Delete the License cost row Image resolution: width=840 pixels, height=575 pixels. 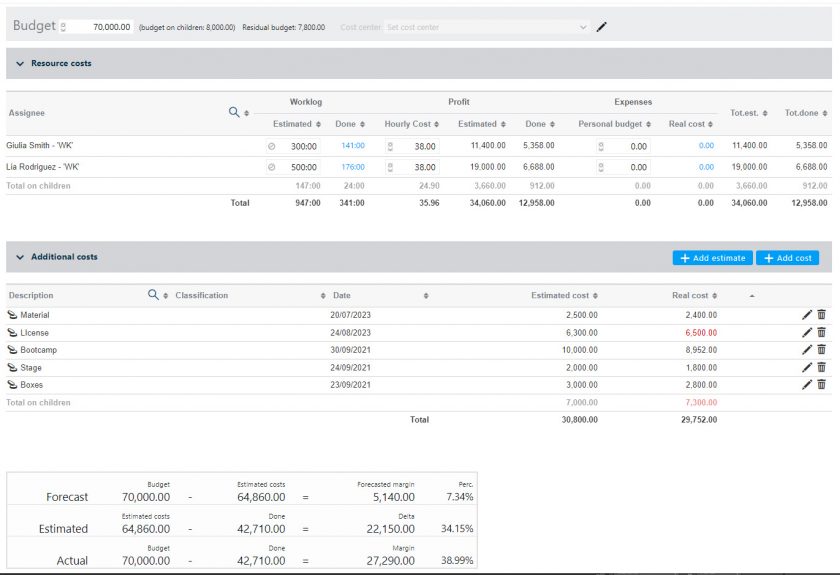822,332
